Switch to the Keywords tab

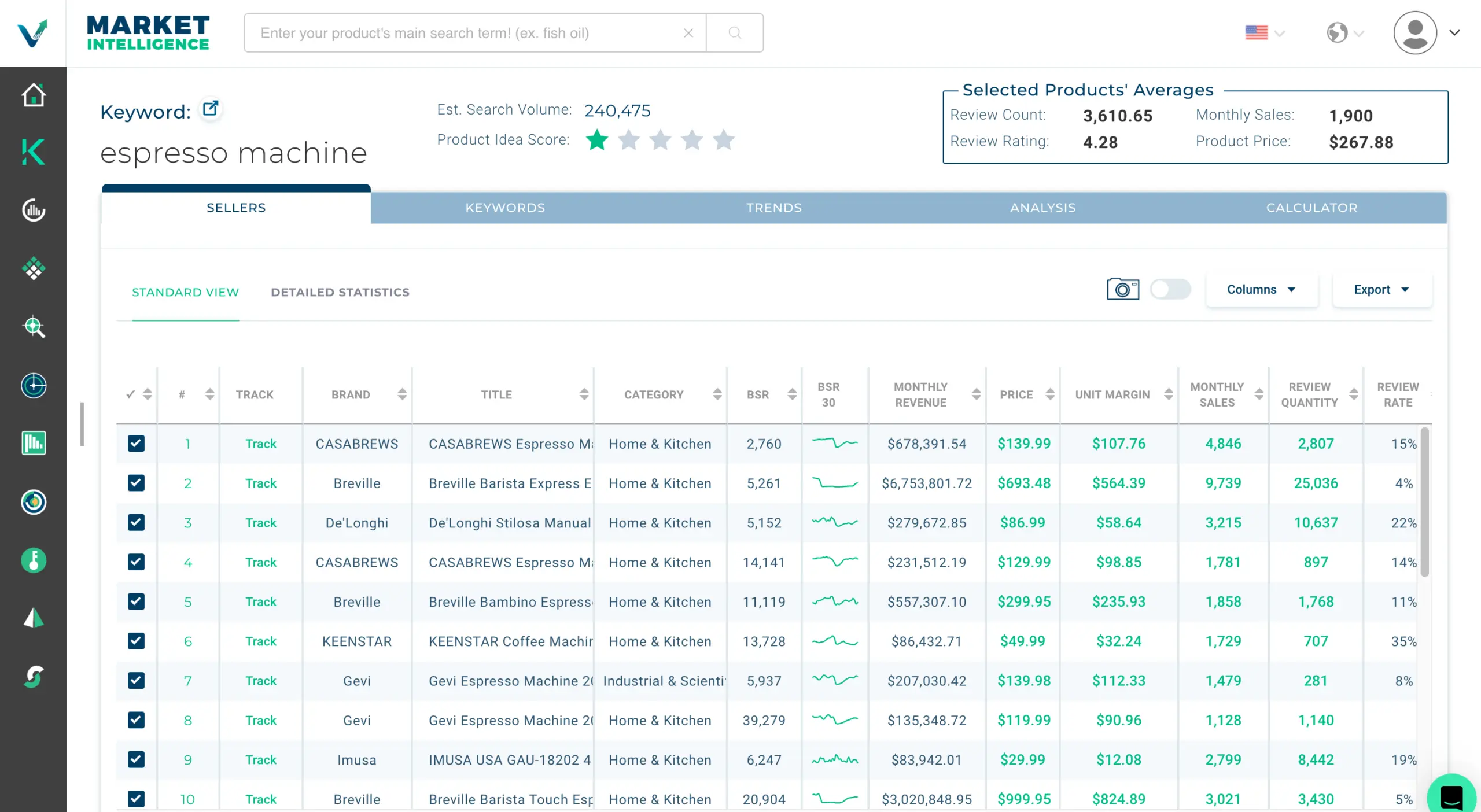coord(505,208)
